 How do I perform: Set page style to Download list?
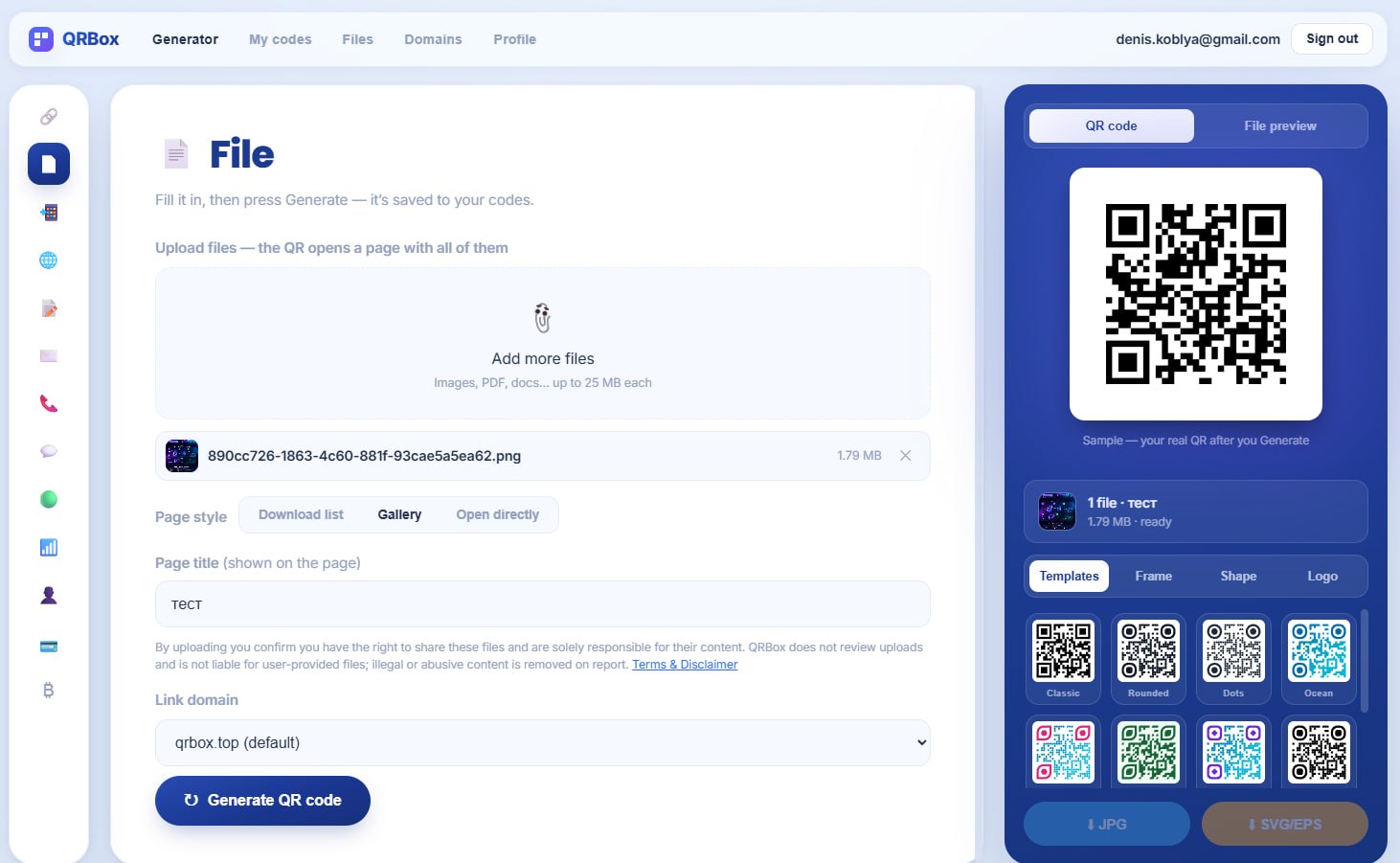click(x=301, y=514)
